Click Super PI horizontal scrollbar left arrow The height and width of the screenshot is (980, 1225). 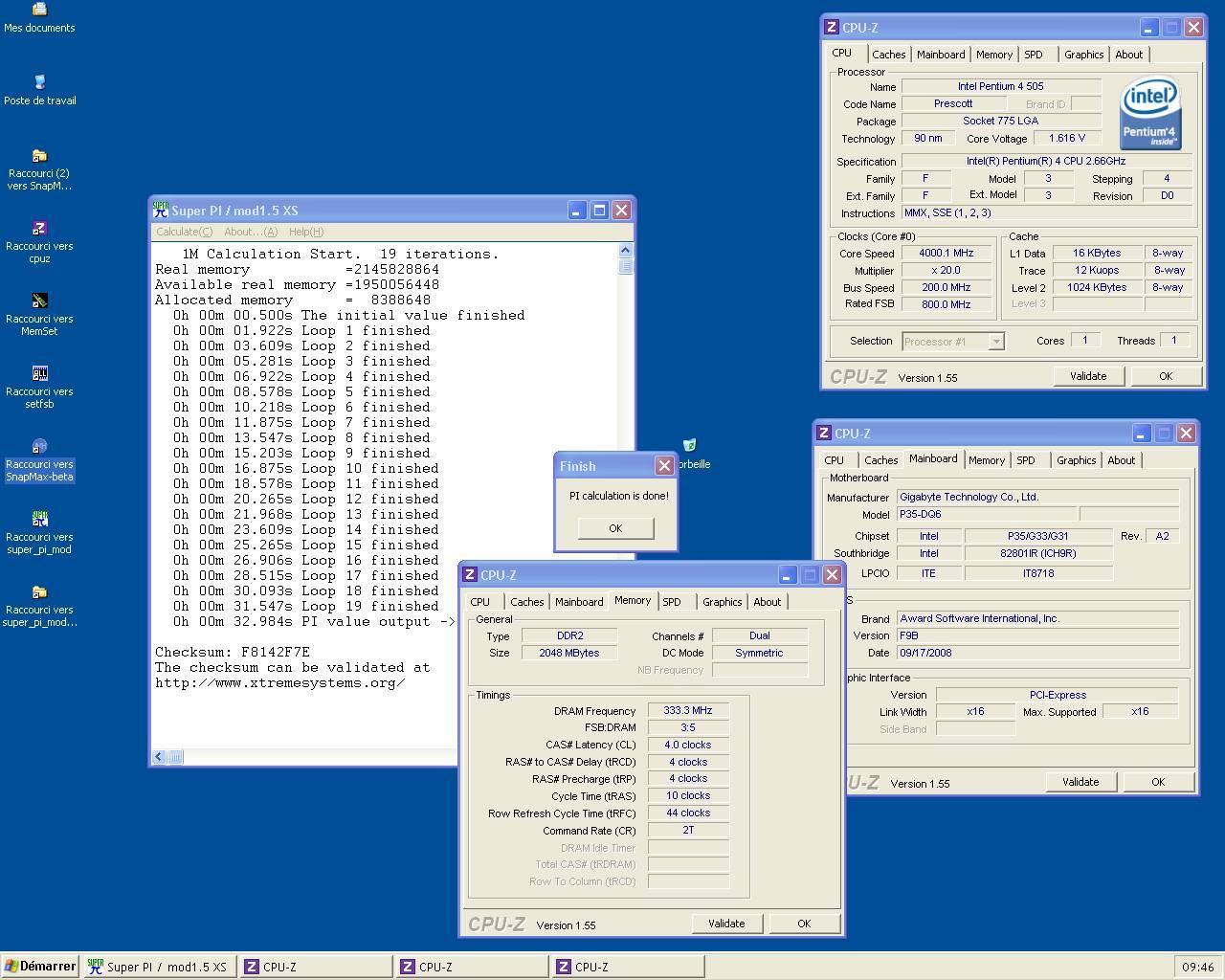point(160,757)
